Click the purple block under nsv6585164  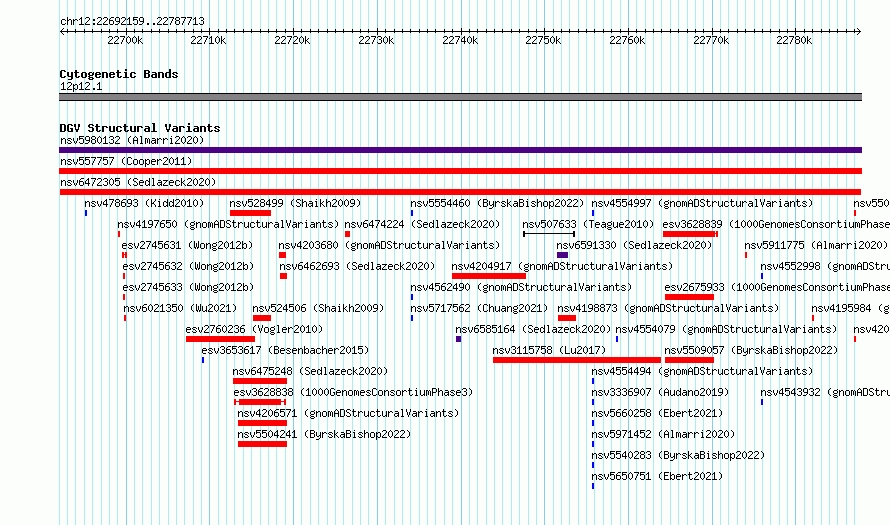coord(459,339)
